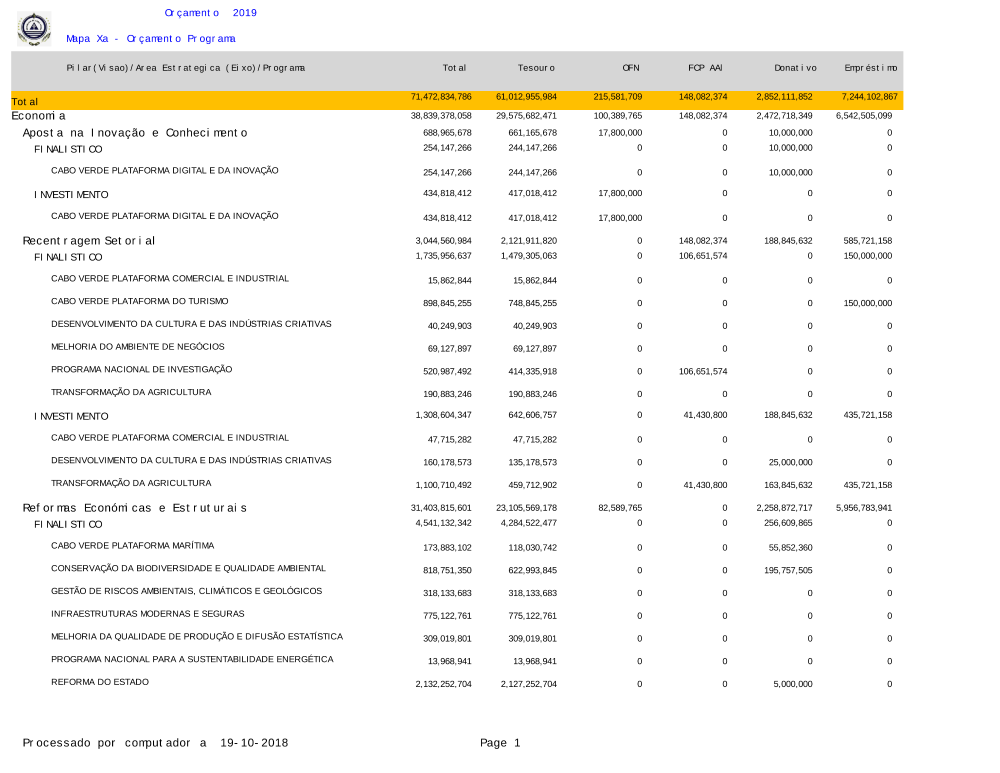Screen dimensions: 1000x773
Task: Click the Donativo column header
Action: pyautogui.click(x=795, y=68)
